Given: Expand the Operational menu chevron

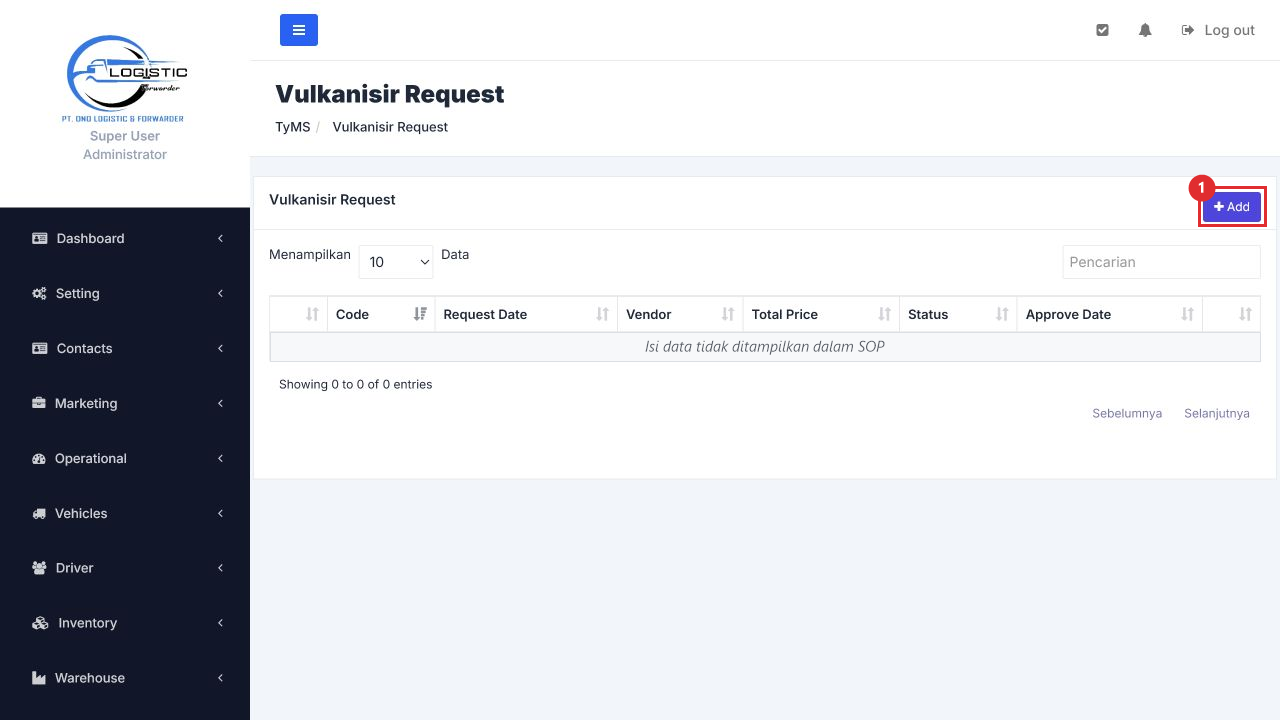Looking at the screenshot, I should point(220,458).
